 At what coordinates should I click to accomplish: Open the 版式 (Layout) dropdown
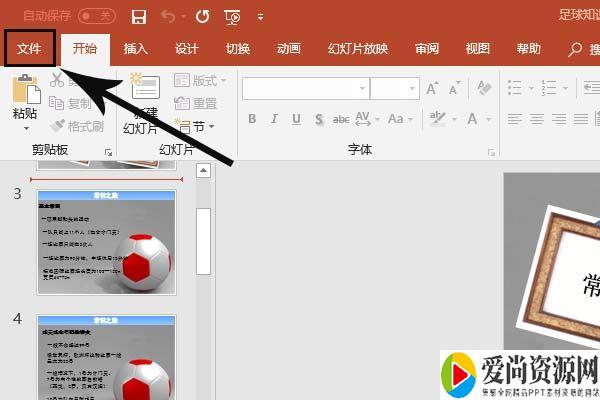[200, 80]
